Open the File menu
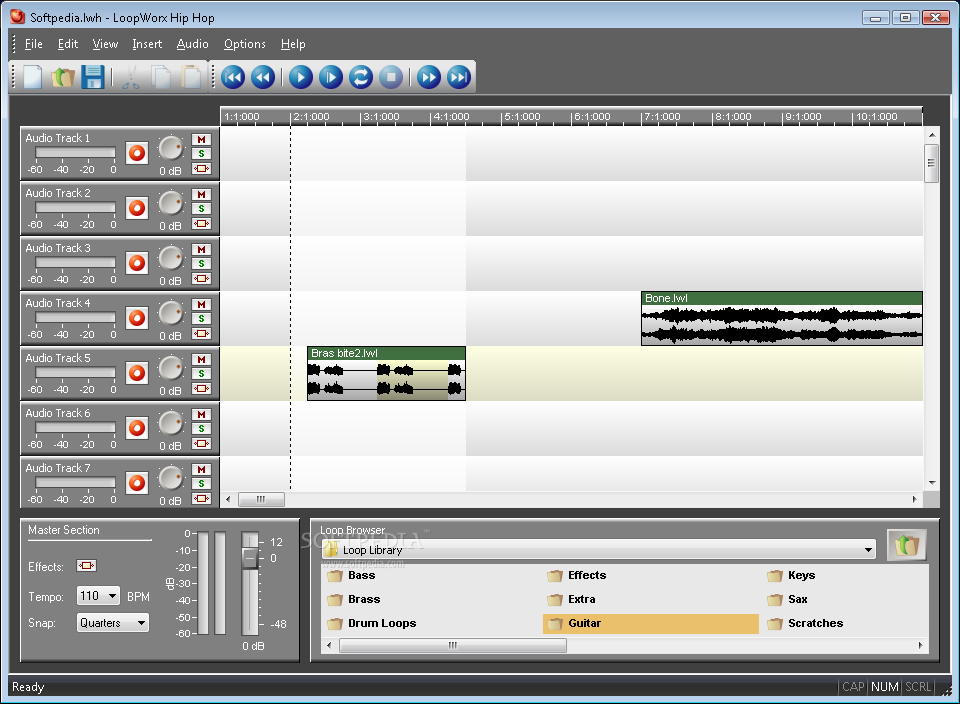The image size is (960, 704). pos(34,44)
